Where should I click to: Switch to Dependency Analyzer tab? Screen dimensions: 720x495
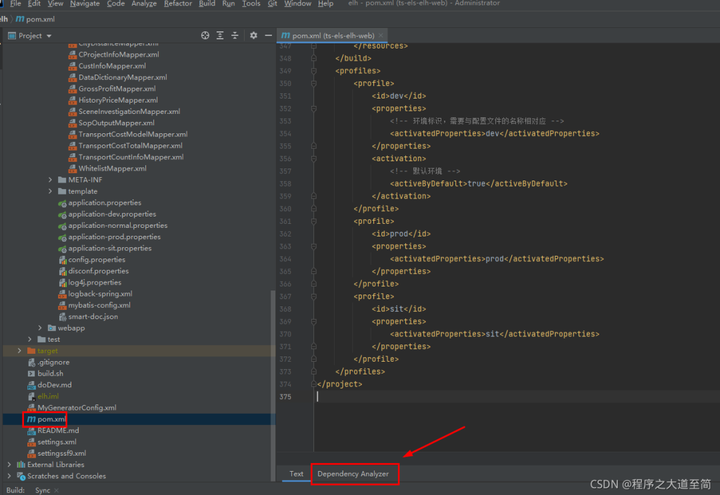(353, 474)
